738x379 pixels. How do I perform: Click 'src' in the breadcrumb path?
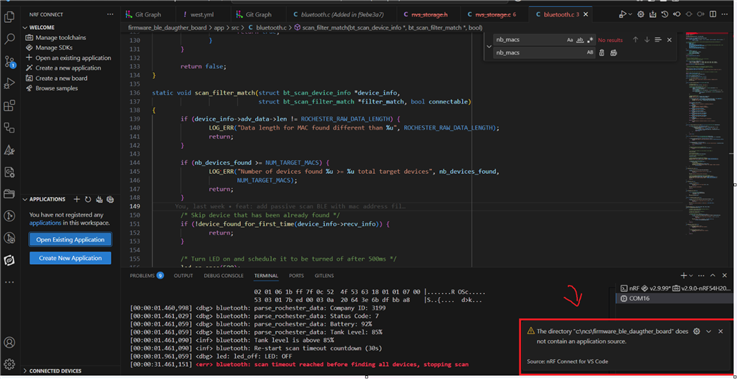pos(235,28)
